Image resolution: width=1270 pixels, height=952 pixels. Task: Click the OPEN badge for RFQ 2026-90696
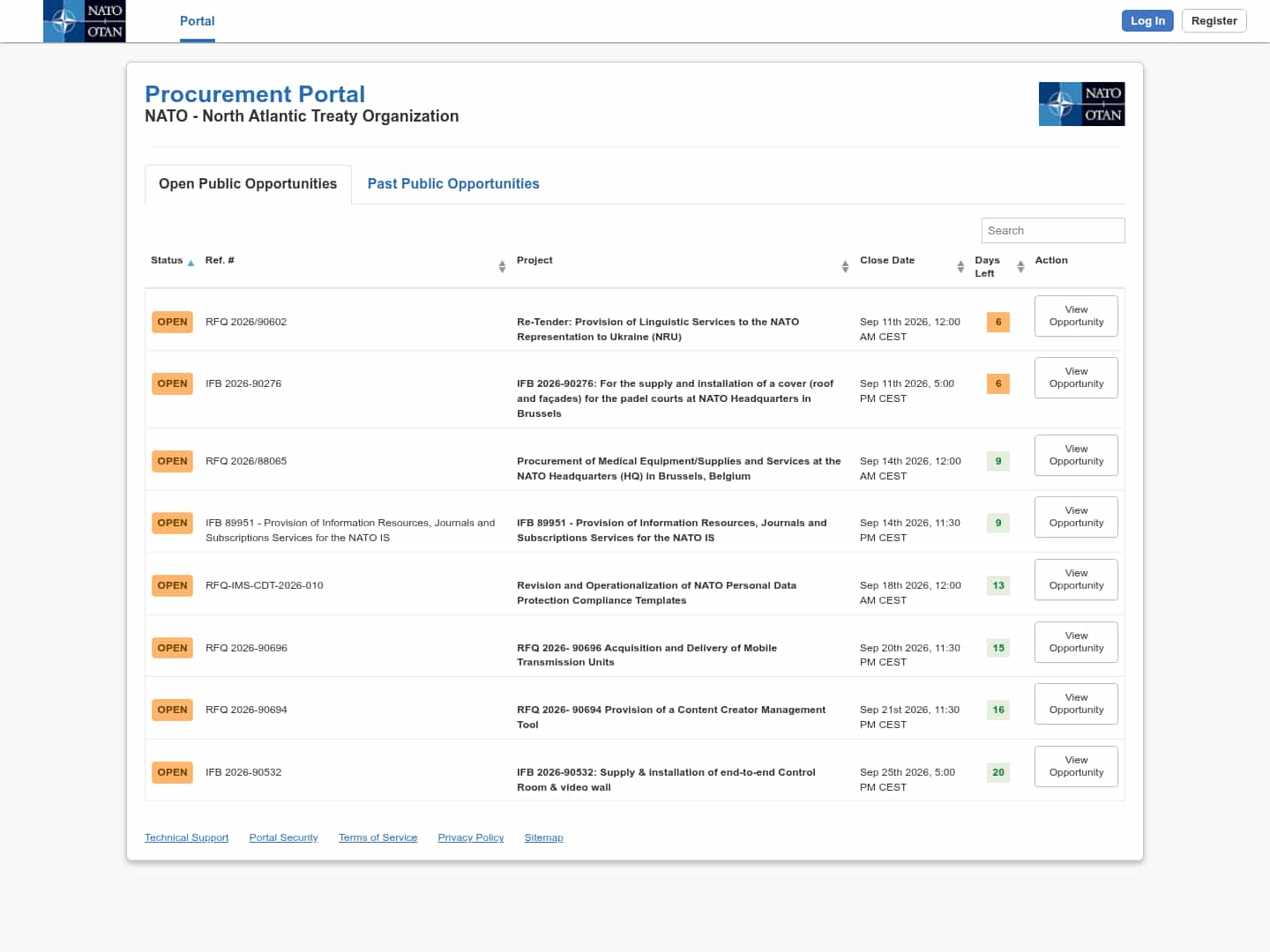coord(172,648)
